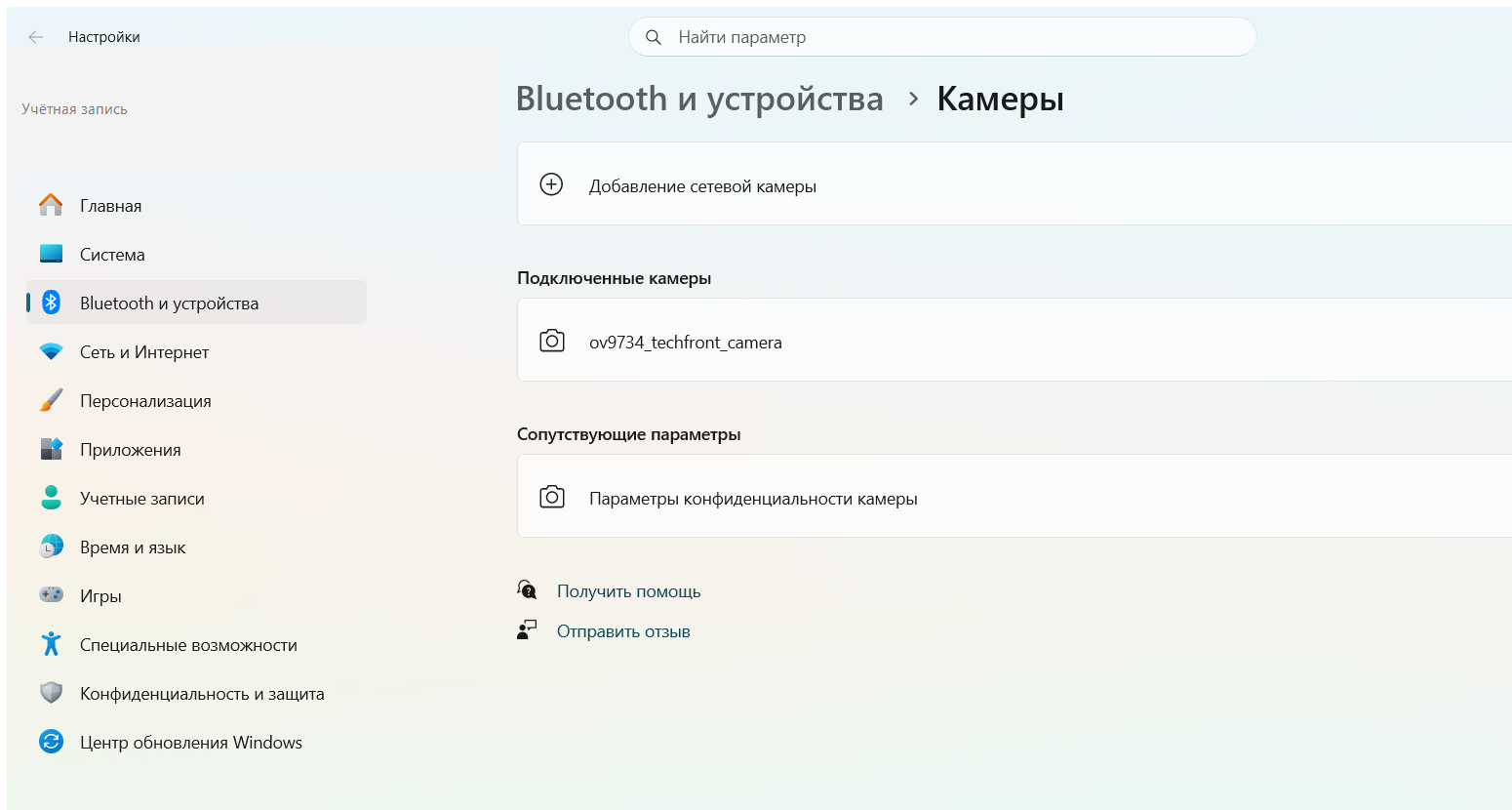This screenshot has width=1512, height=810.
Task: Click the globe clock Время и язык icon
Action: click(x=51, y=547)
